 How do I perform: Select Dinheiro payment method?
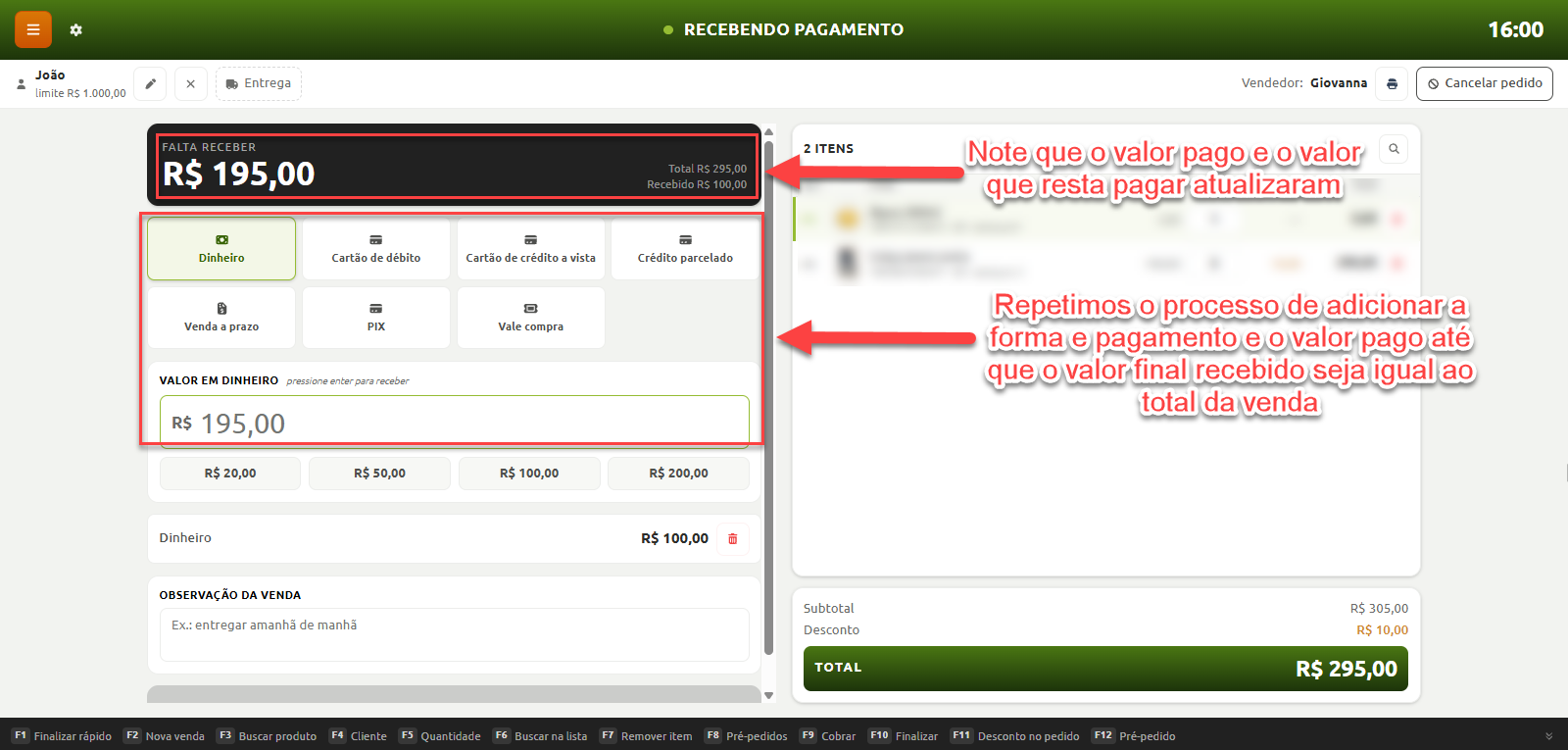[221, 249]
